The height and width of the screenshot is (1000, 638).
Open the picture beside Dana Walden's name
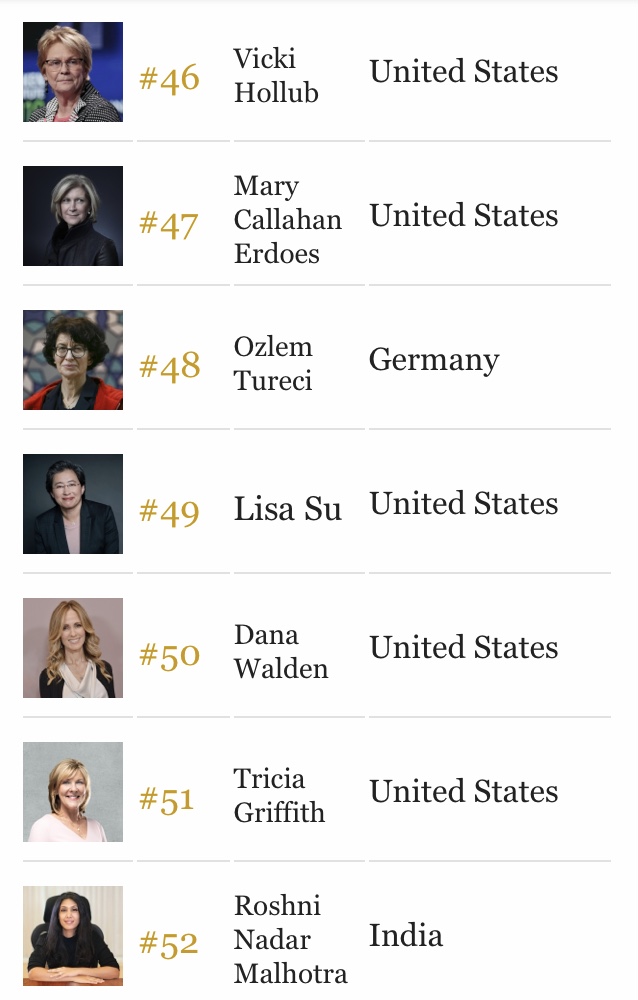point(73,648)
